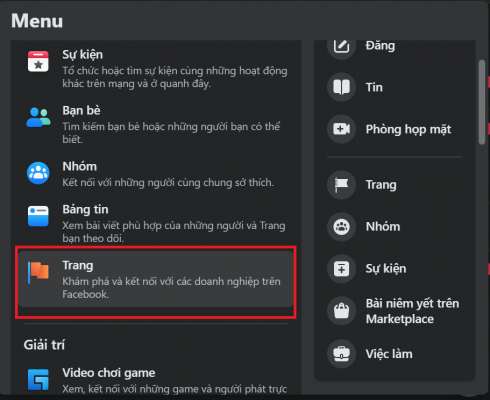
Task: Click the Tin open book icon
Action: 341,87
